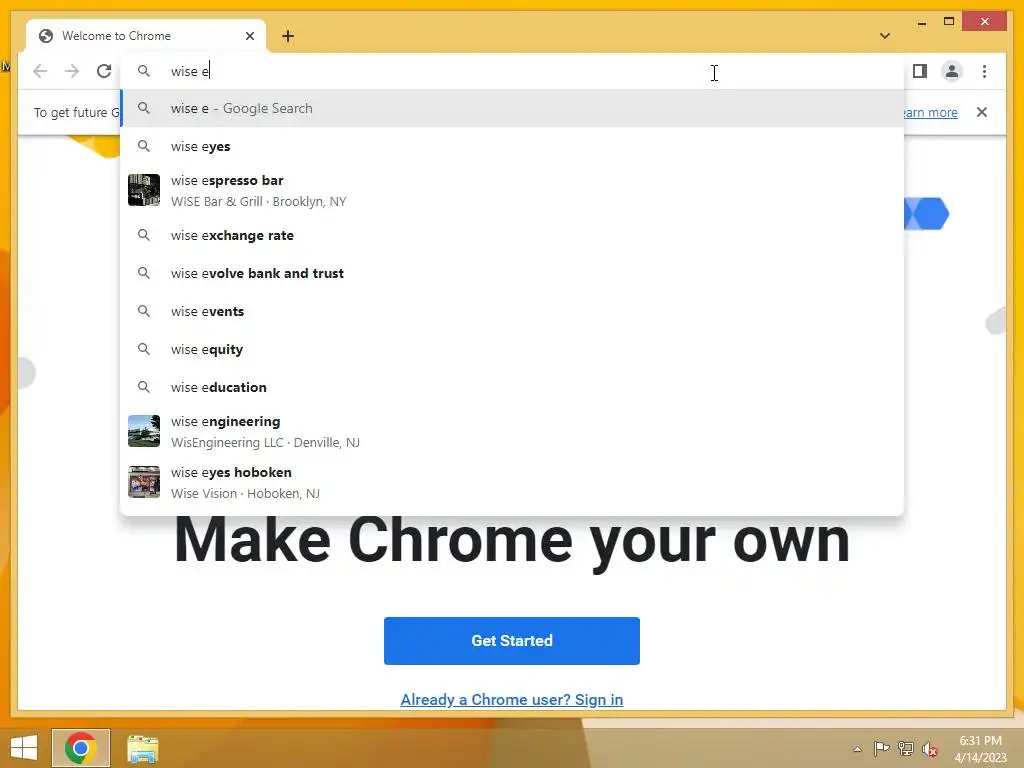Viewport: 1024px width, 768px height.
Task: Close the Welcome to Chrome tab
Action: pyautogui.click(x=249, y=36)
